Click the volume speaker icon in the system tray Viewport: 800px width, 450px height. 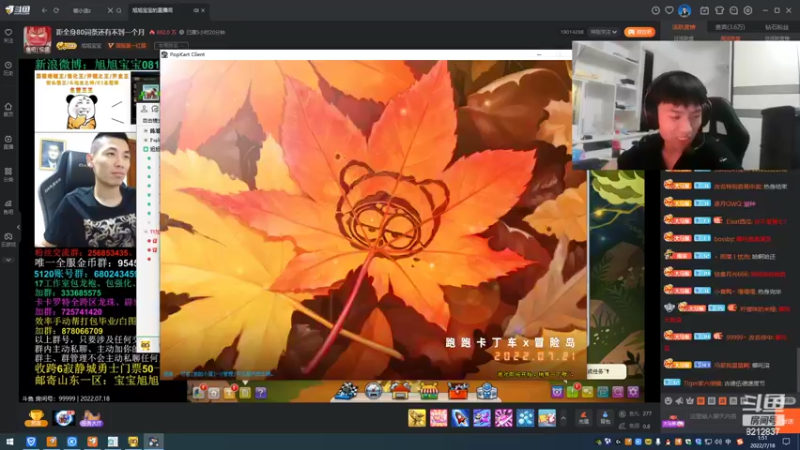(718, 442)
